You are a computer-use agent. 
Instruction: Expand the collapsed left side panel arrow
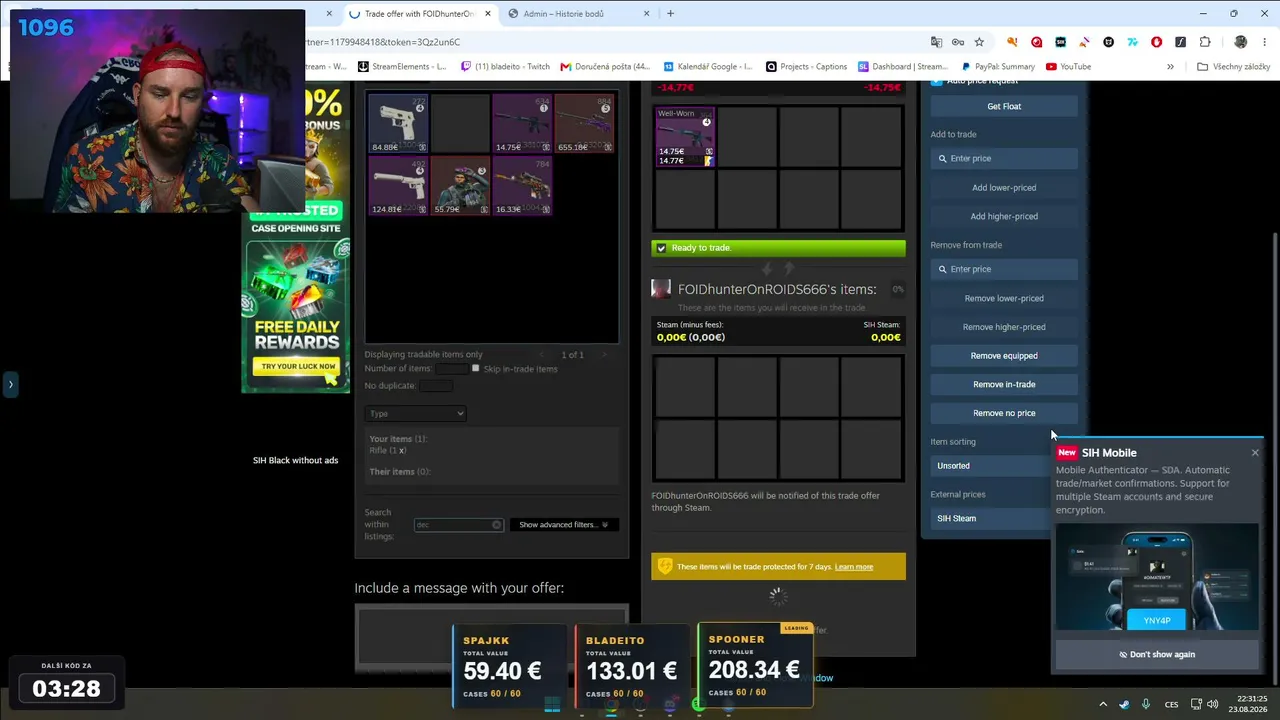pyautogui.click(x=10, y=384)
